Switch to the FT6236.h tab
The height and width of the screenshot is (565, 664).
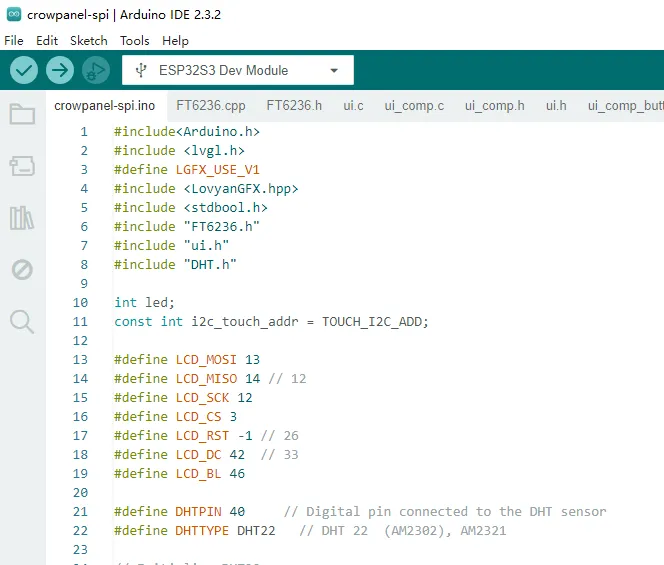click(294, 105)
